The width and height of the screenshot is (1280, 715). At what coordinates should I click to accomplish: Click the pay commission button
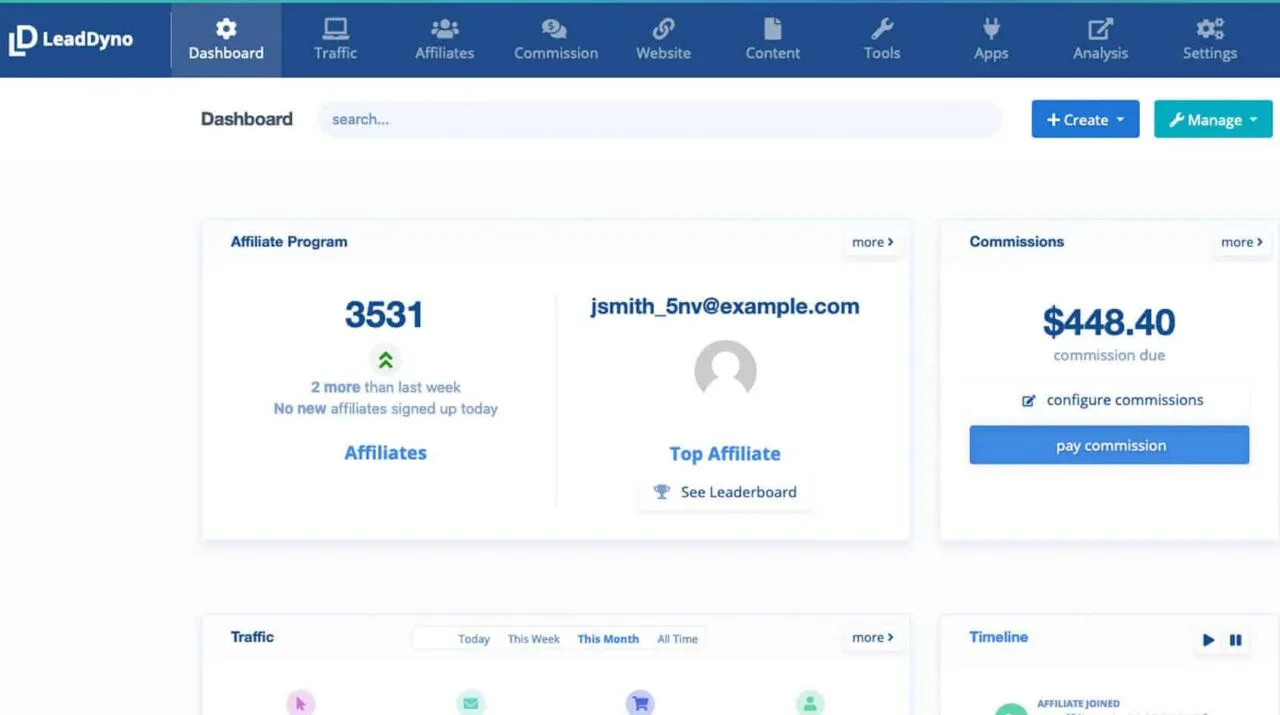1110,445
